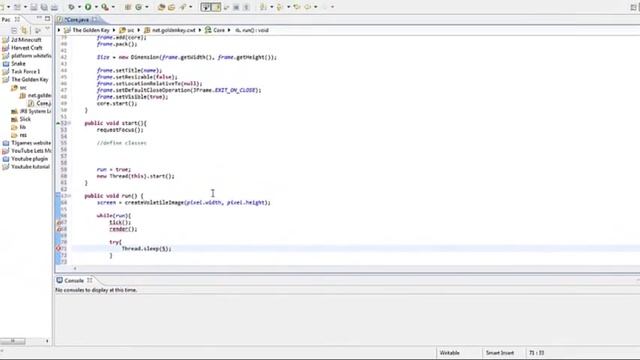Click the Open Task toolbar icon

pos(171,7)
